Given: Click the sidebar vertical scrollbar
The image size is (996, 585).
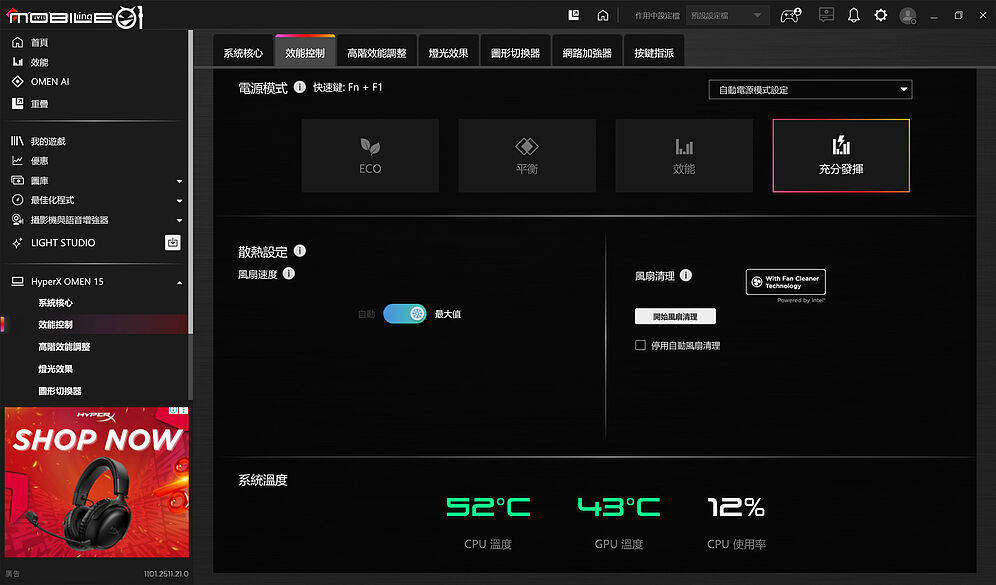Looking at the screenshot, I should 191,181.
